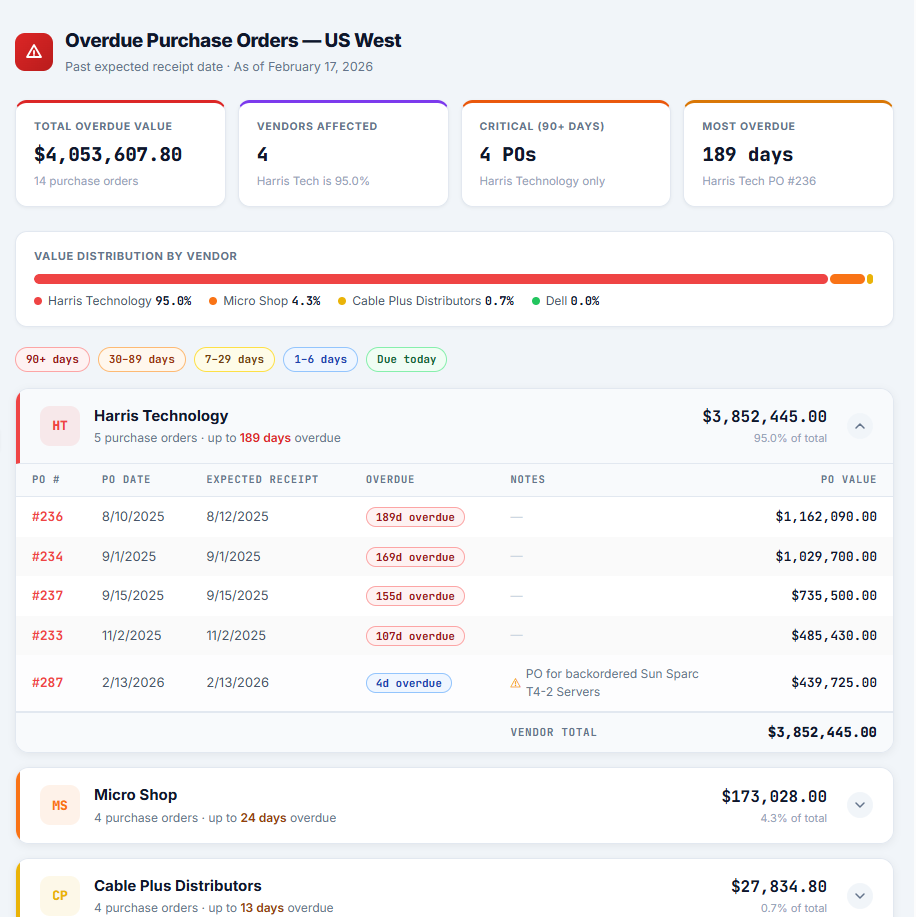Toggle the 7-29 days filter chip

point(234,359)
